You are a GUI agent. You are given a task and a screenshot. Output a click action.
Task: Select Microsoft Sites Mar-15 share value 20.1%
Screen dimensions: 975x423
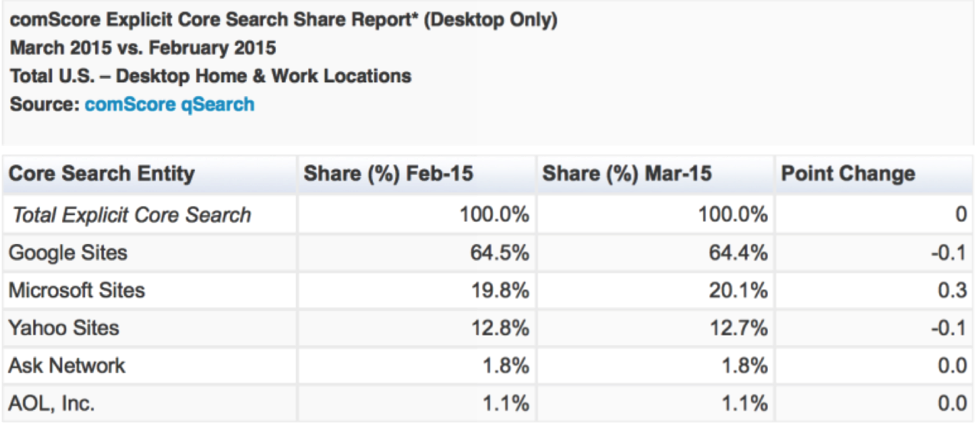[x=738, y=290]
